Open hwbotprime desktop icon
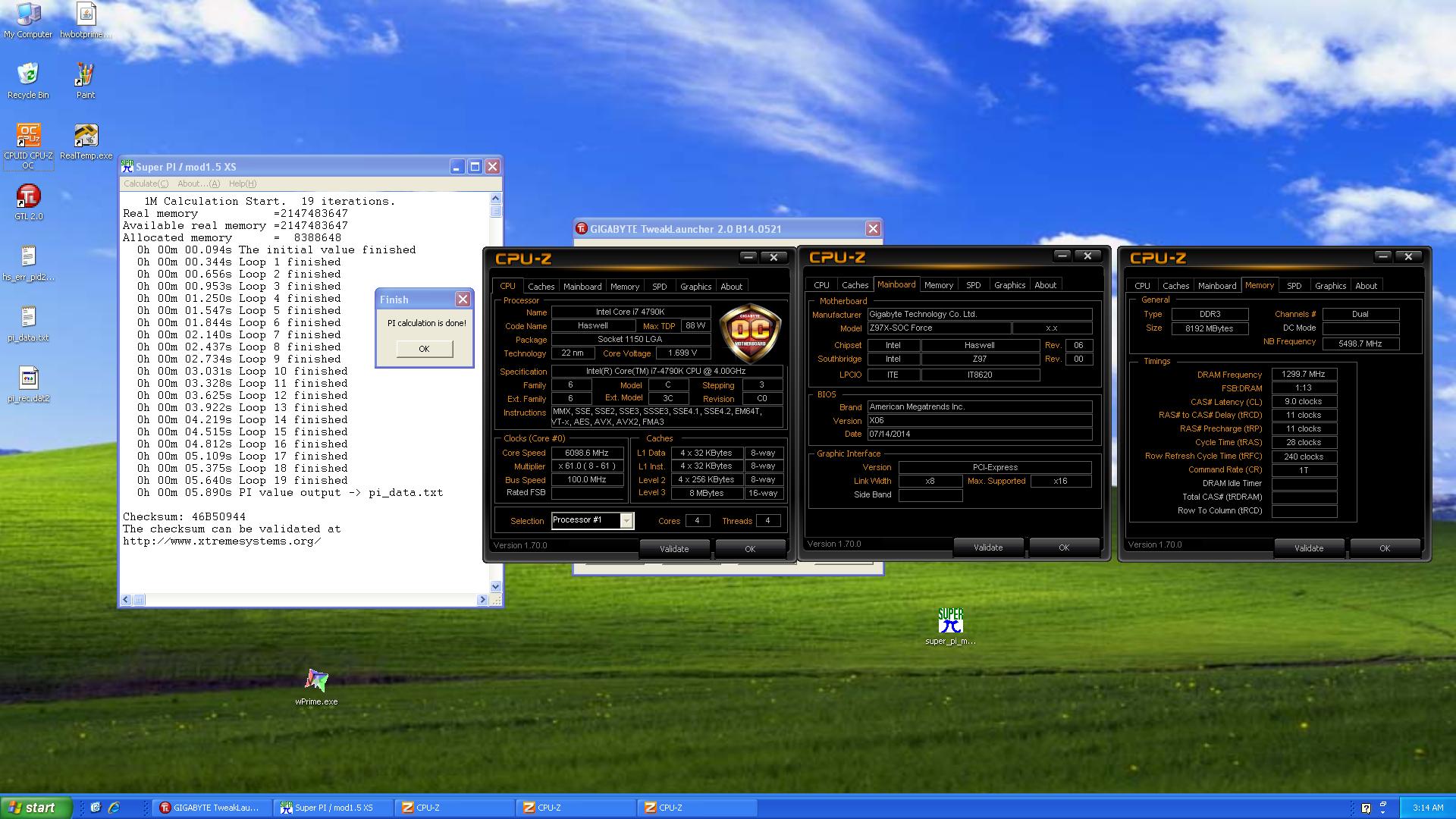 [86, 20]
